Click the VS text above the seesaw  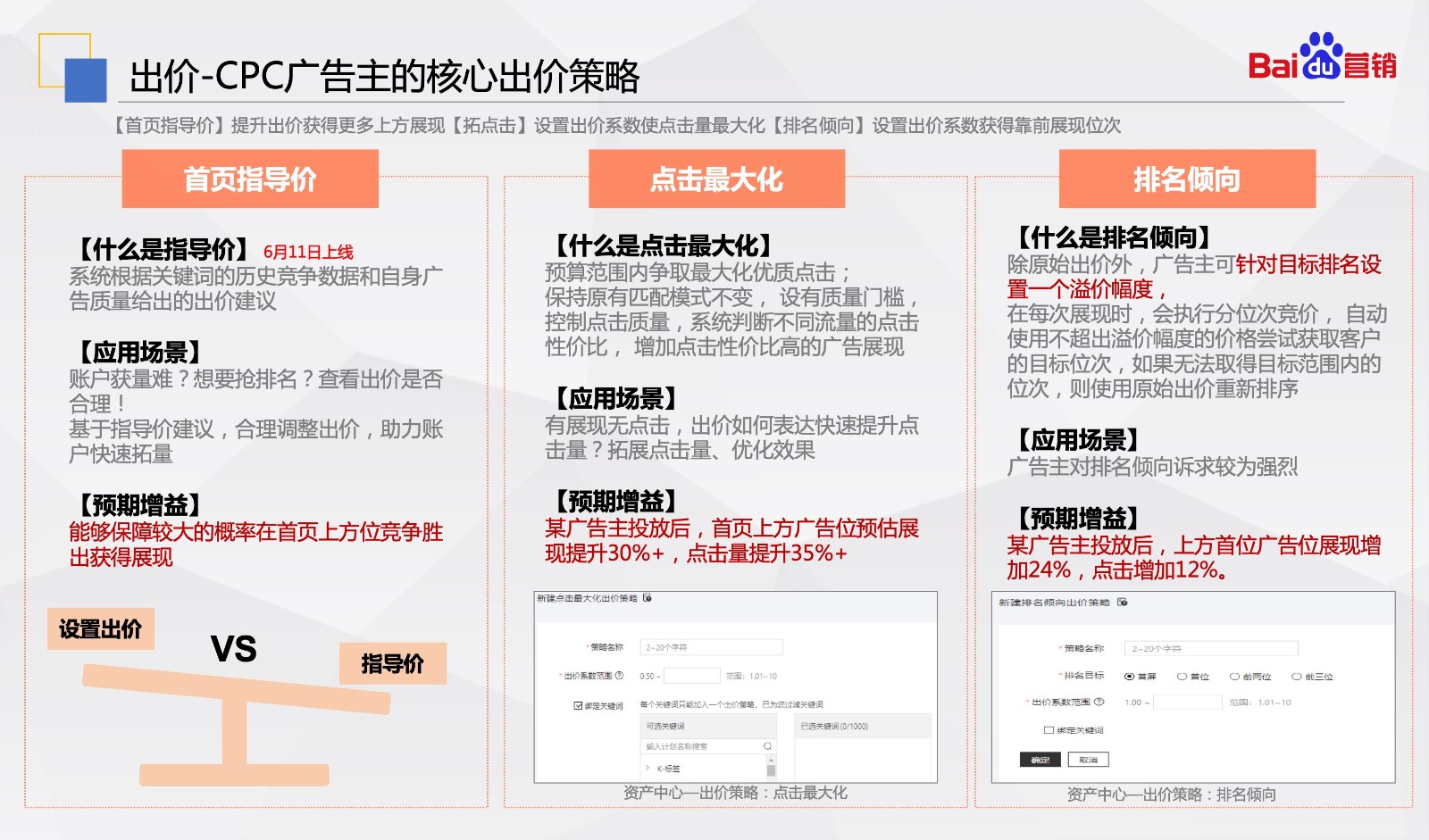coord(234,649)
